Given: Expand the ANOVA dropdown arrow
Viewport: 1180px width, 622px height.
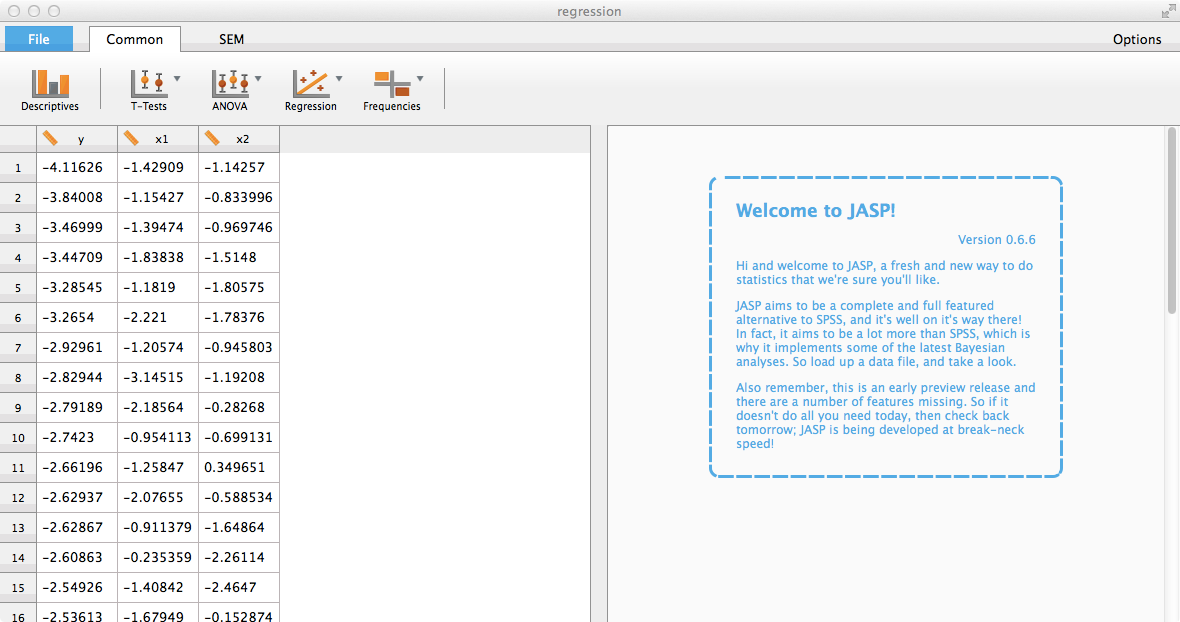Looking at the screenshot, I should (258, 78).
